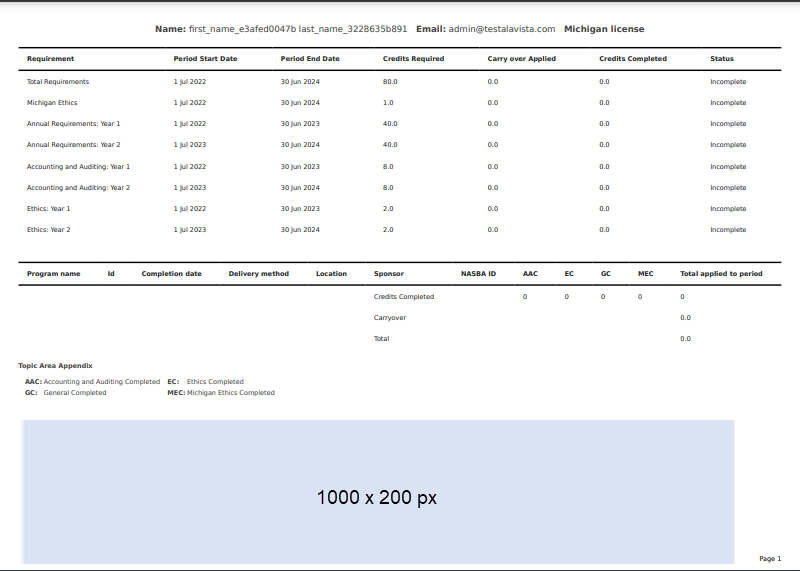Select the Total Requirements row label
Viewport: 800px width, 571px height.
point(58,81)
